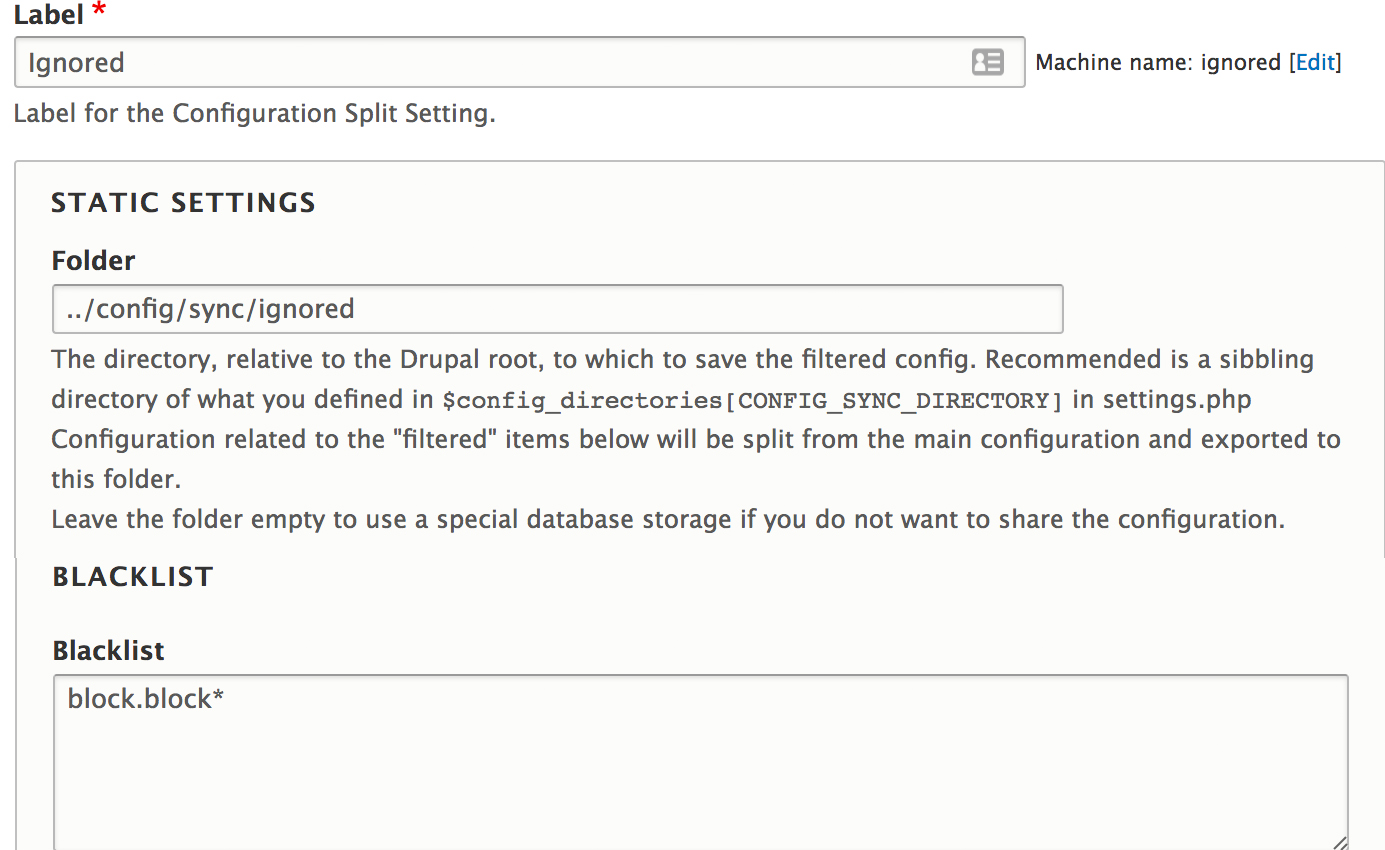Click the "Machine name: ignored" text
The width and height of the screenshot is (1385, 850).
pyautogui.click(x=1158, y=62)
